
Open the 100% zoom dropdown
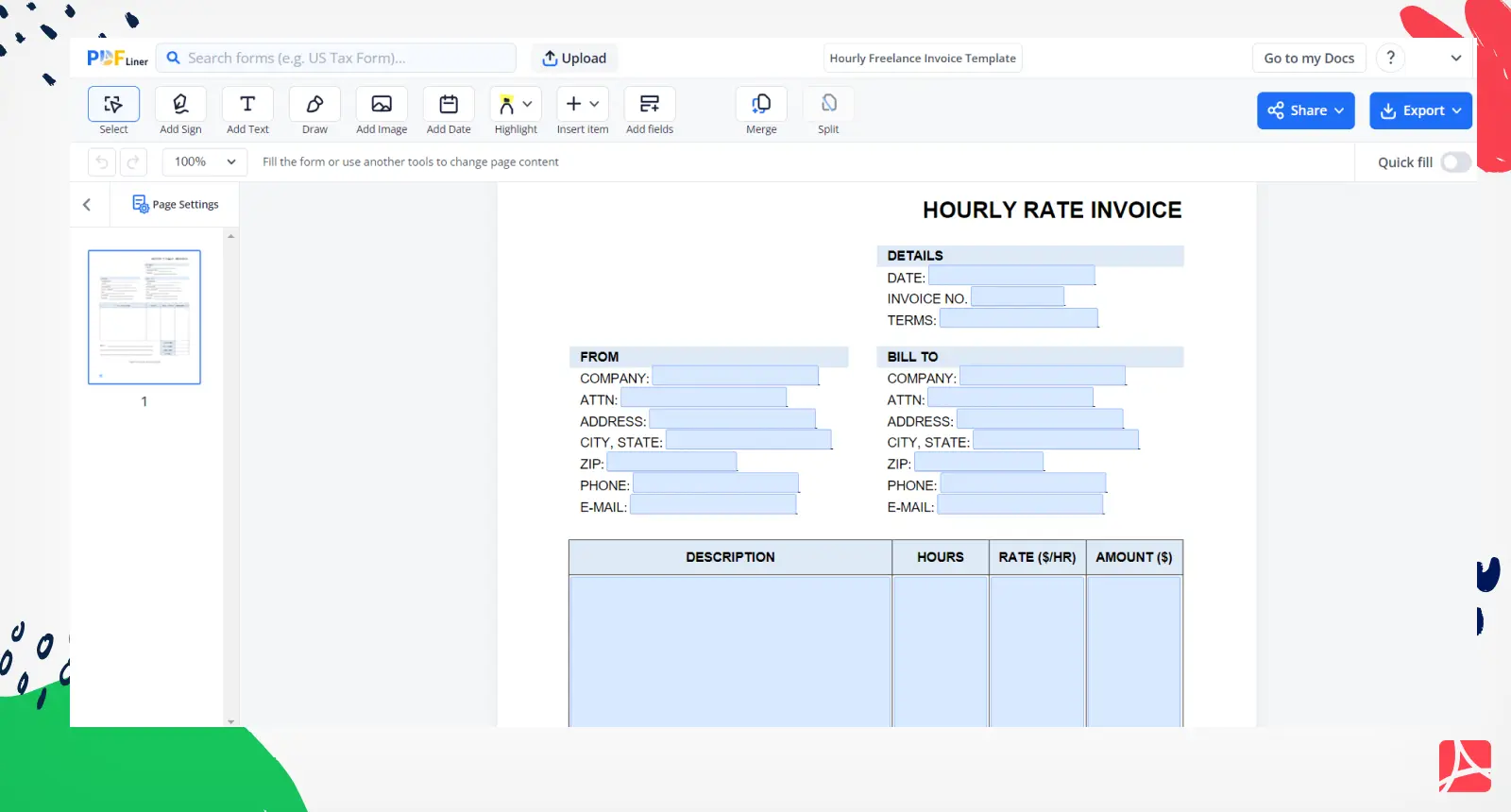(x=205, y=162)
